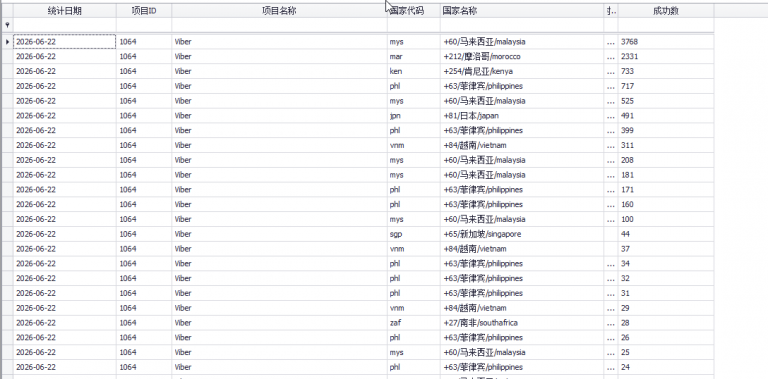Select the cell with success count 2331
The height and width of the screenshot is (379, 768).
click(666, 57)
